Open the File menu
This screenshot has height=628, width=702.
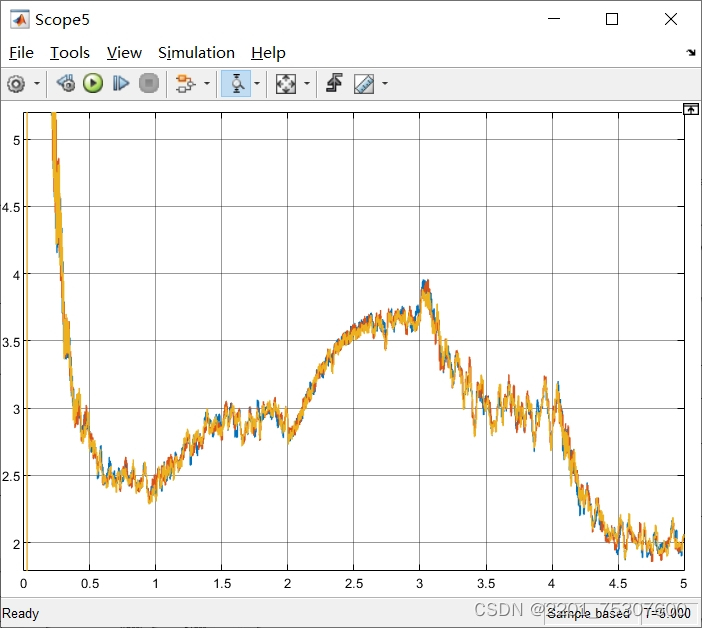(21, 53)
